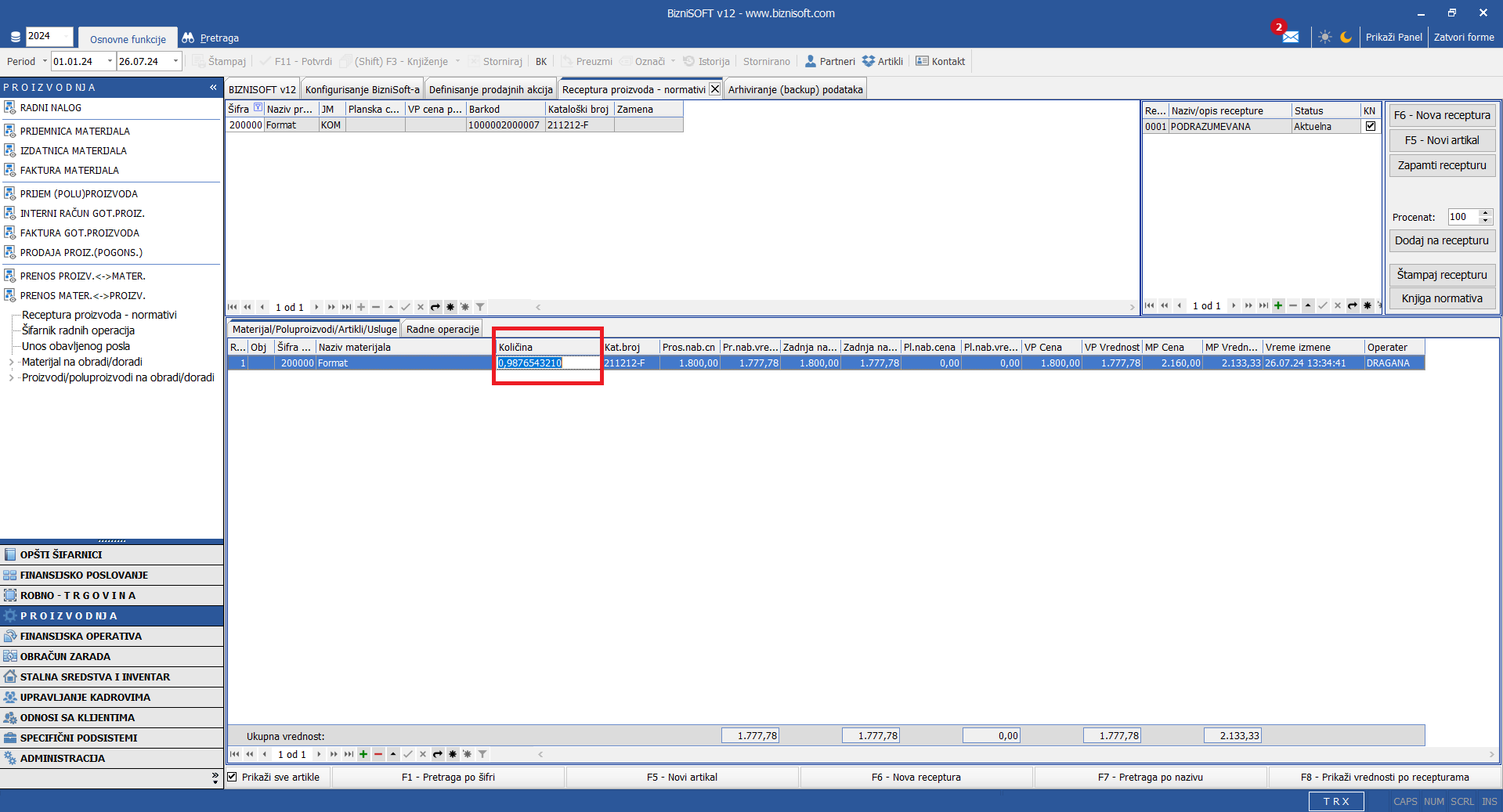Open the Period dropdown arrow
Screen dimensions: 1503x812
pos(45,61)
